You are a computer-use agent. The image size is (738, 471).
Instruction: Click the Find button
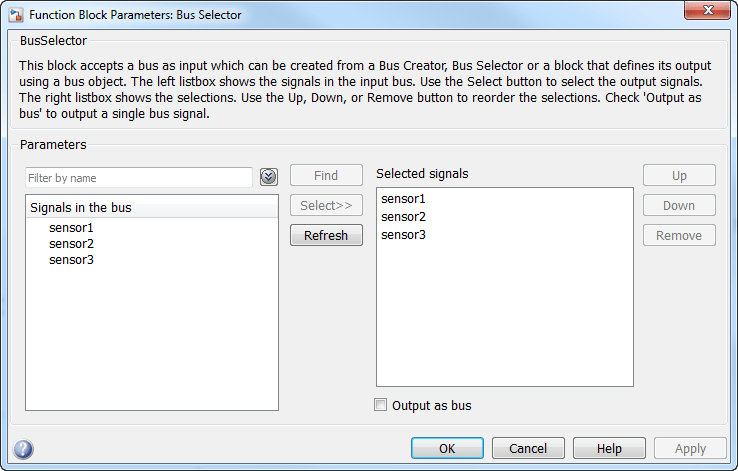point(326,175)
